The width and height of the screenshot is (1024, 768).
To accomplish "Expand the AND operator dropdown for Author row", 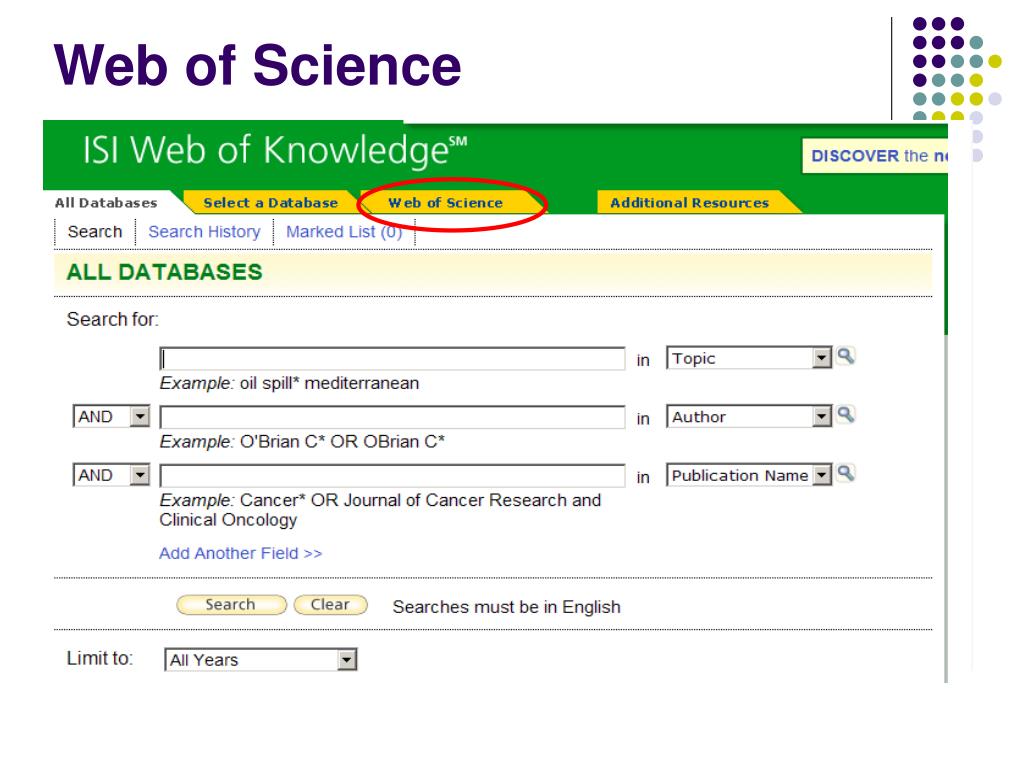I will (112, 416).
